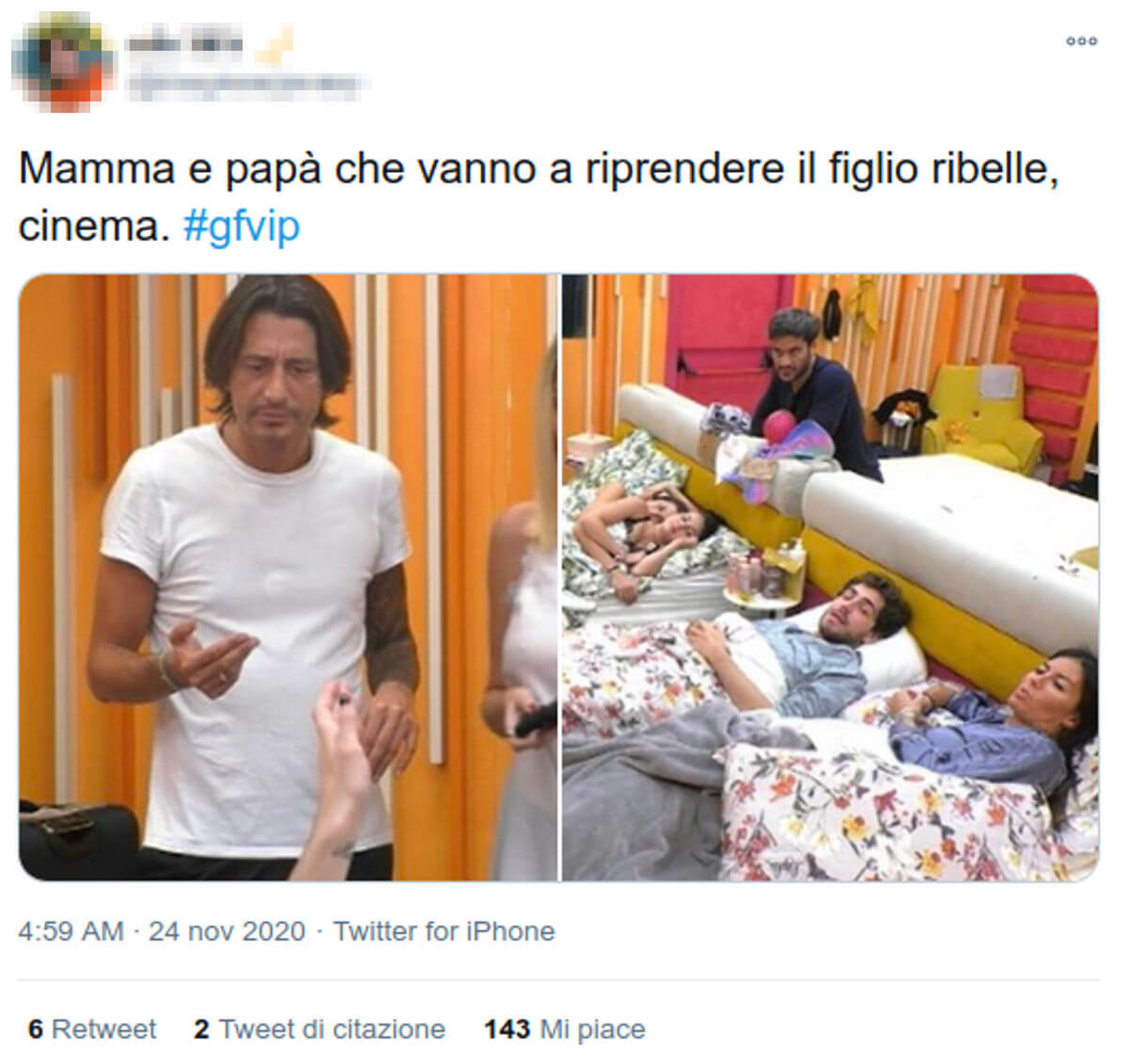Open the three-dot tweet options menu
This screenshot has width=1128, height=1064.
[x=1081, y=41]
